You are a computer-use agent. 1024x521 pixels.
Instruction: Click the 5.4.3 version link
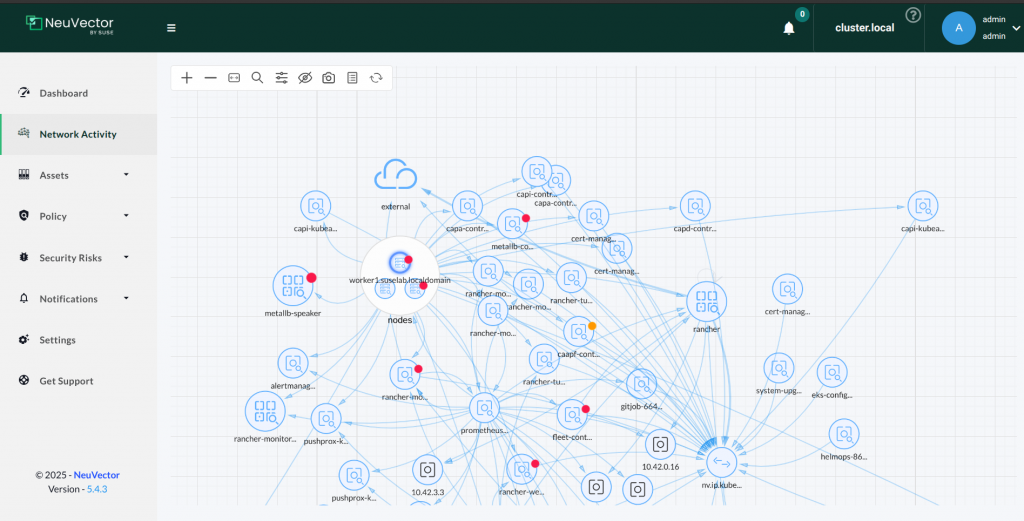click(97, 489)
